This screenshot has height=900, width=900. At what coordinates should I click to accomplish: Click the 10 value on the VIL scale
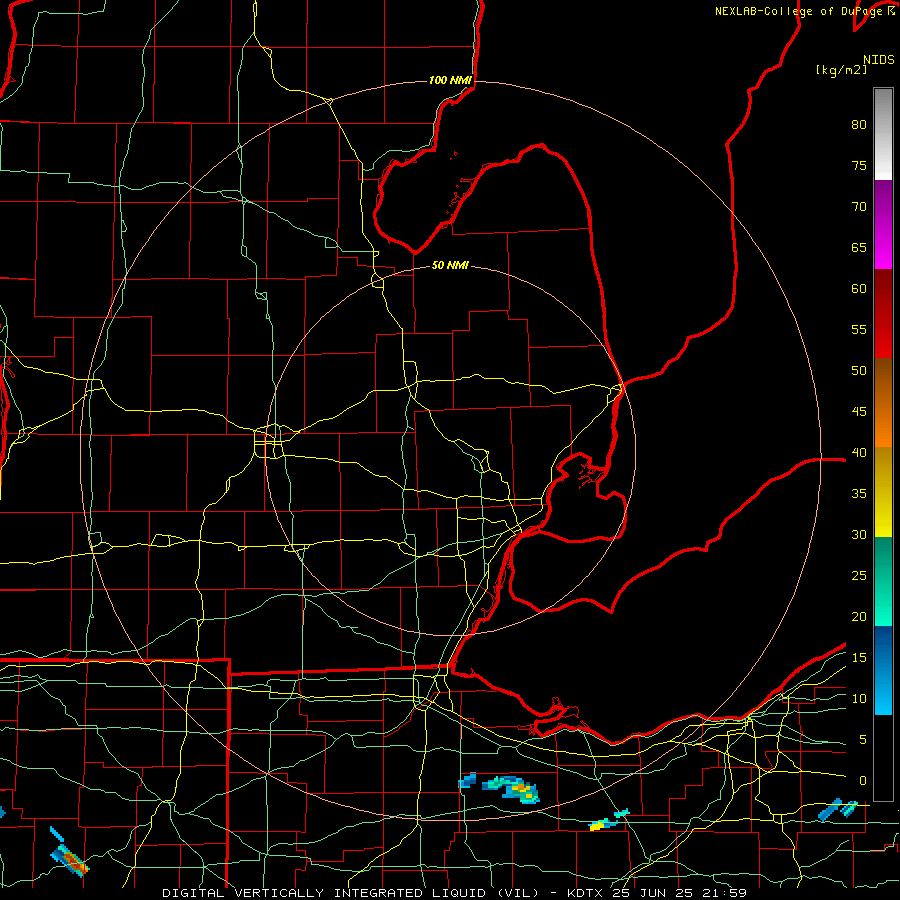pyautogui.click(x=859, y=699)
